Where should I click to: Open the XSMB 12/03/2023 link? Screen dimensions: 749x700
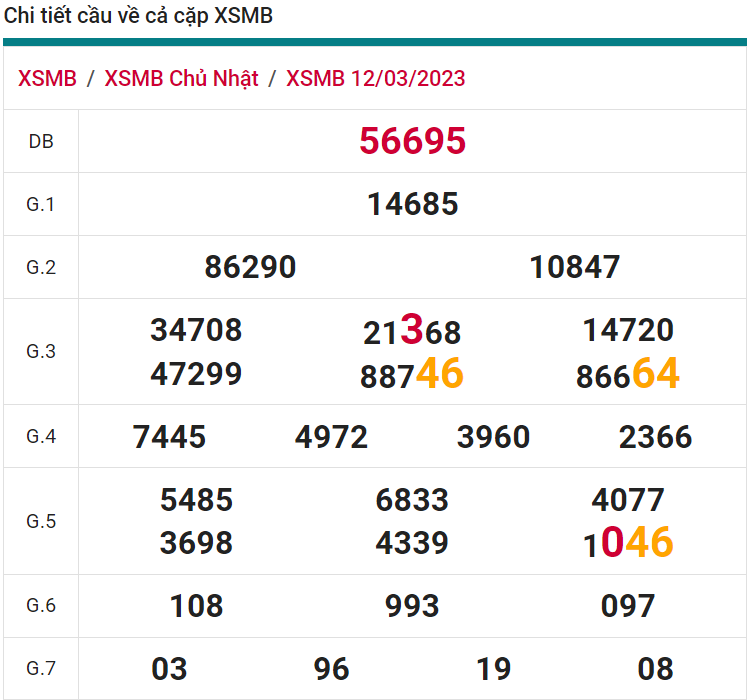pyautogui.click(x=375, y=78)
